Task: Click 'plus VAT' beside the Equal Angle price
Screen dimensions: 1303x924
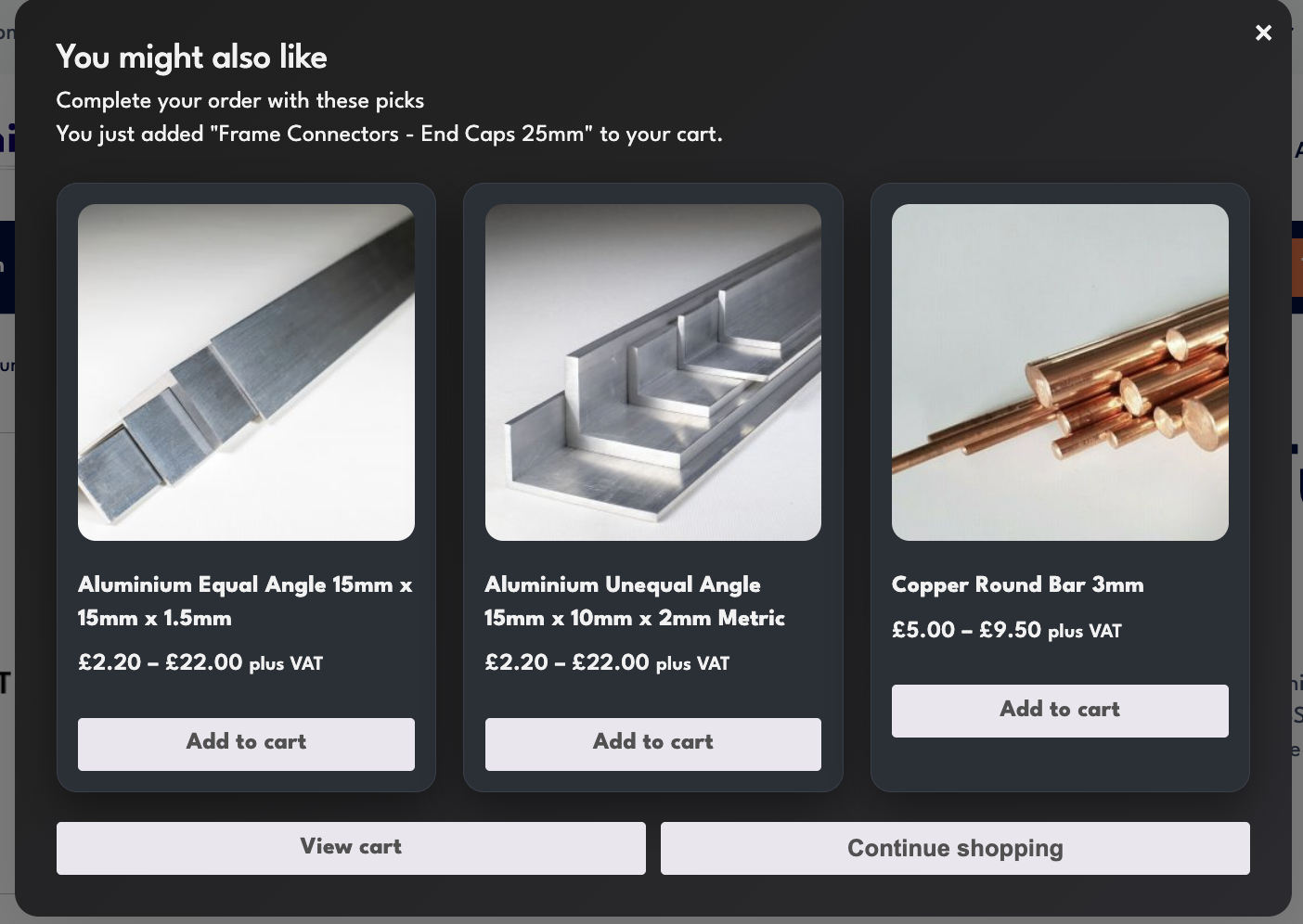Action: 286,664
